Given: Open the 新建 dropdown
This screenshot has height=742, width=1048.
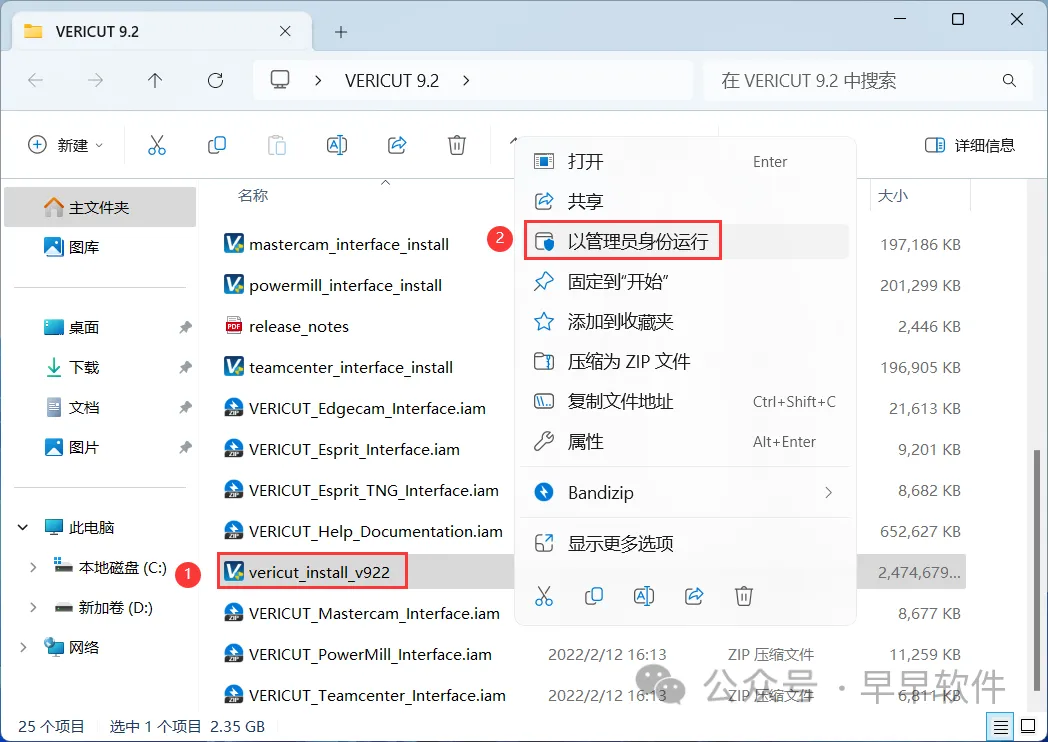Looking at the screenshot, I should click(66, 145).
